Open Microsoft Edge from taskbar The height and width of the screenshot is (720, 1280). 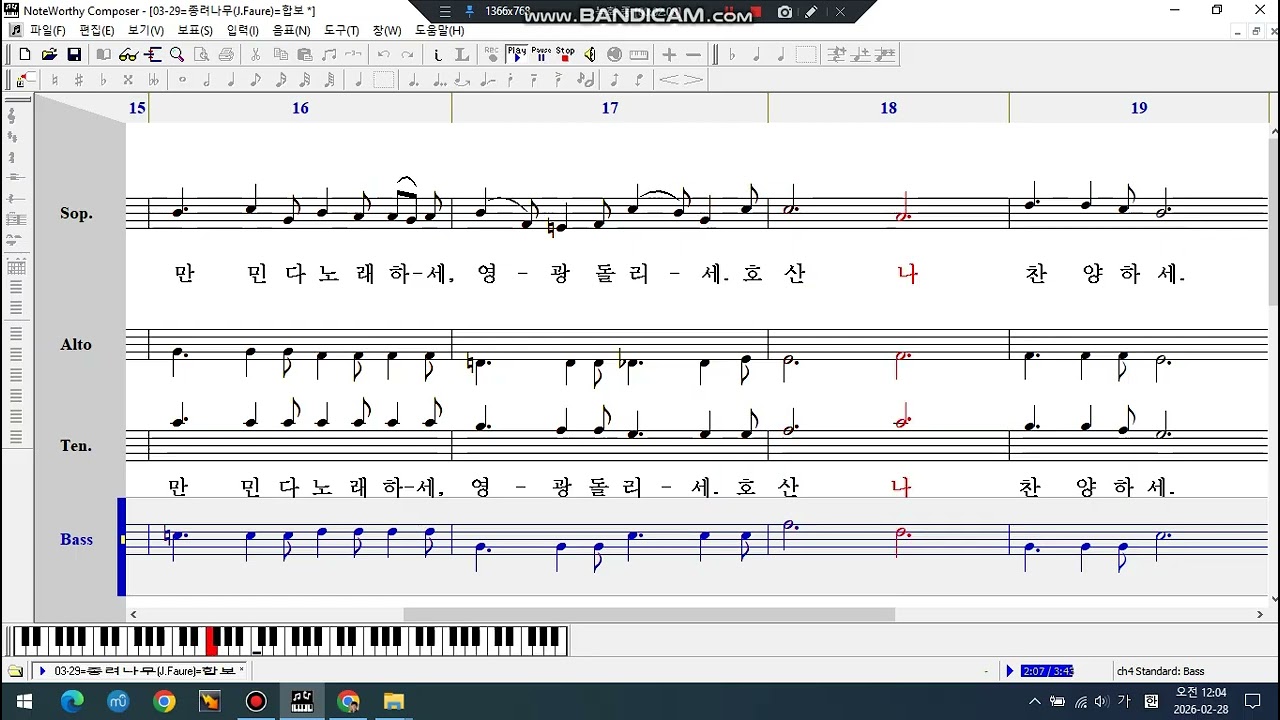(72, 701)
